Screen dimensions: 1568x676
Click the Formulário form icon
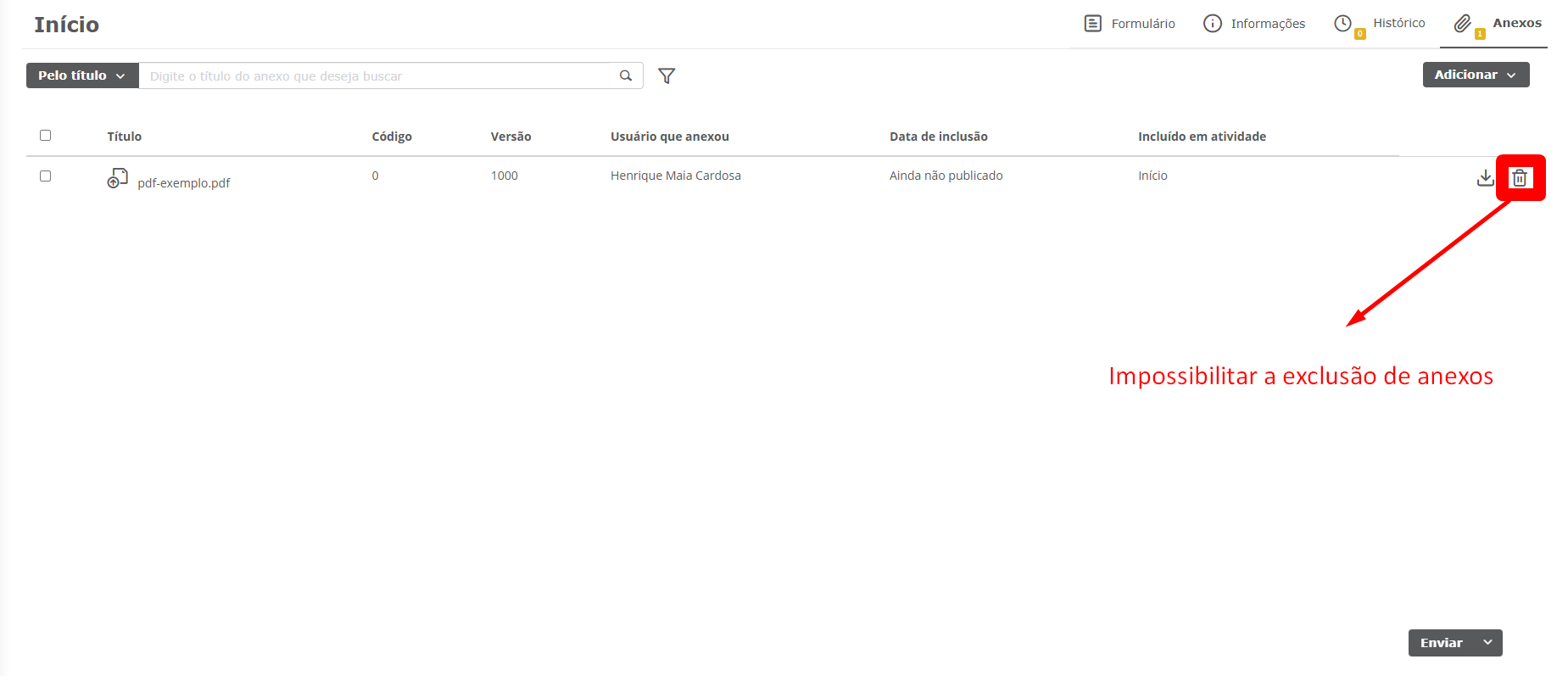click(1093, 24)
